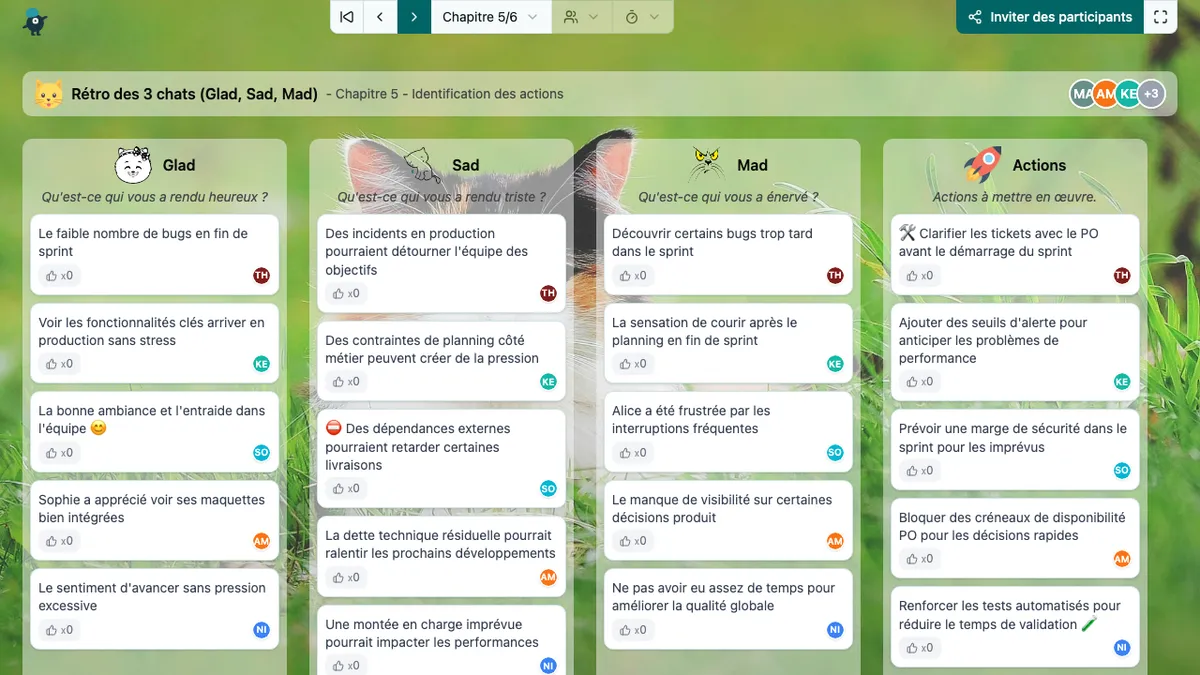Open the Chapitre 5/6 dropdown
This screenshot has width=1200, height=675.
point(490,17)
